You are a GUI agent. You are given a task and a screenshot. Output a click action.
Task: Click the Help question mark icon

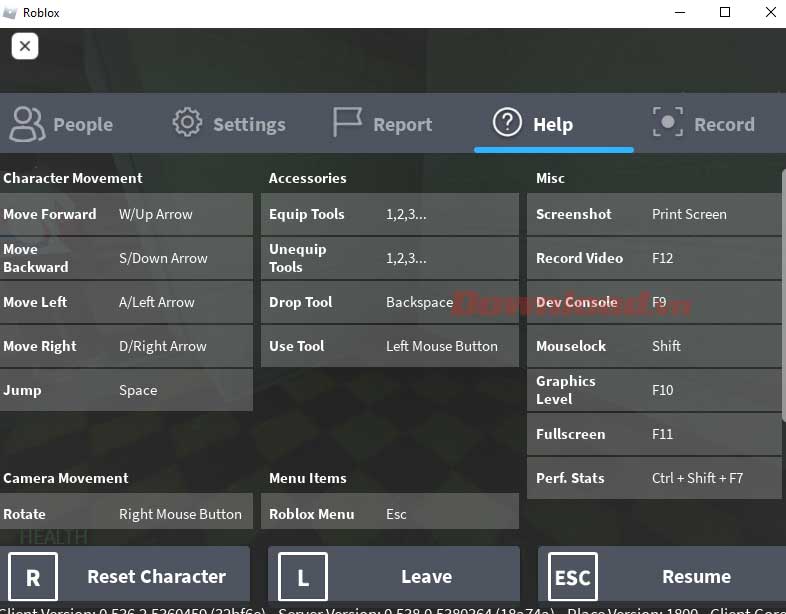(507, 122)
